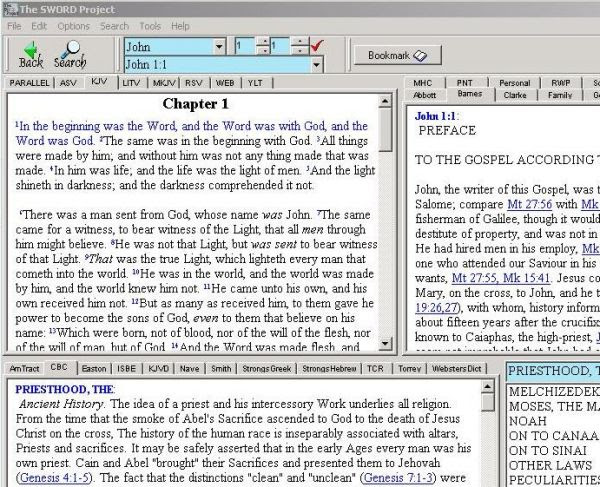Open the Abbott commentary tab
The width and height of the screenshot is (600, 487).
click(424, 95)
